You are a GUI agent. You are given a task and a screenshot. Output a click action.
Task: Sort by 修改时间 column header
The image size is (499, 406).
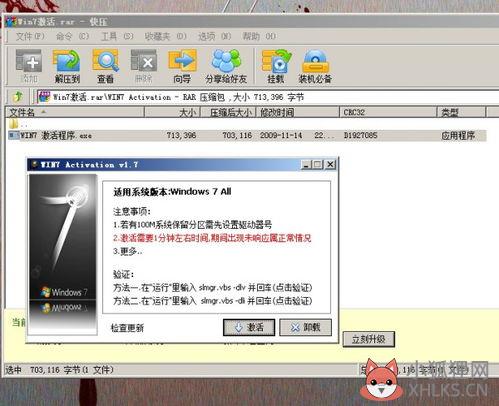297,112
